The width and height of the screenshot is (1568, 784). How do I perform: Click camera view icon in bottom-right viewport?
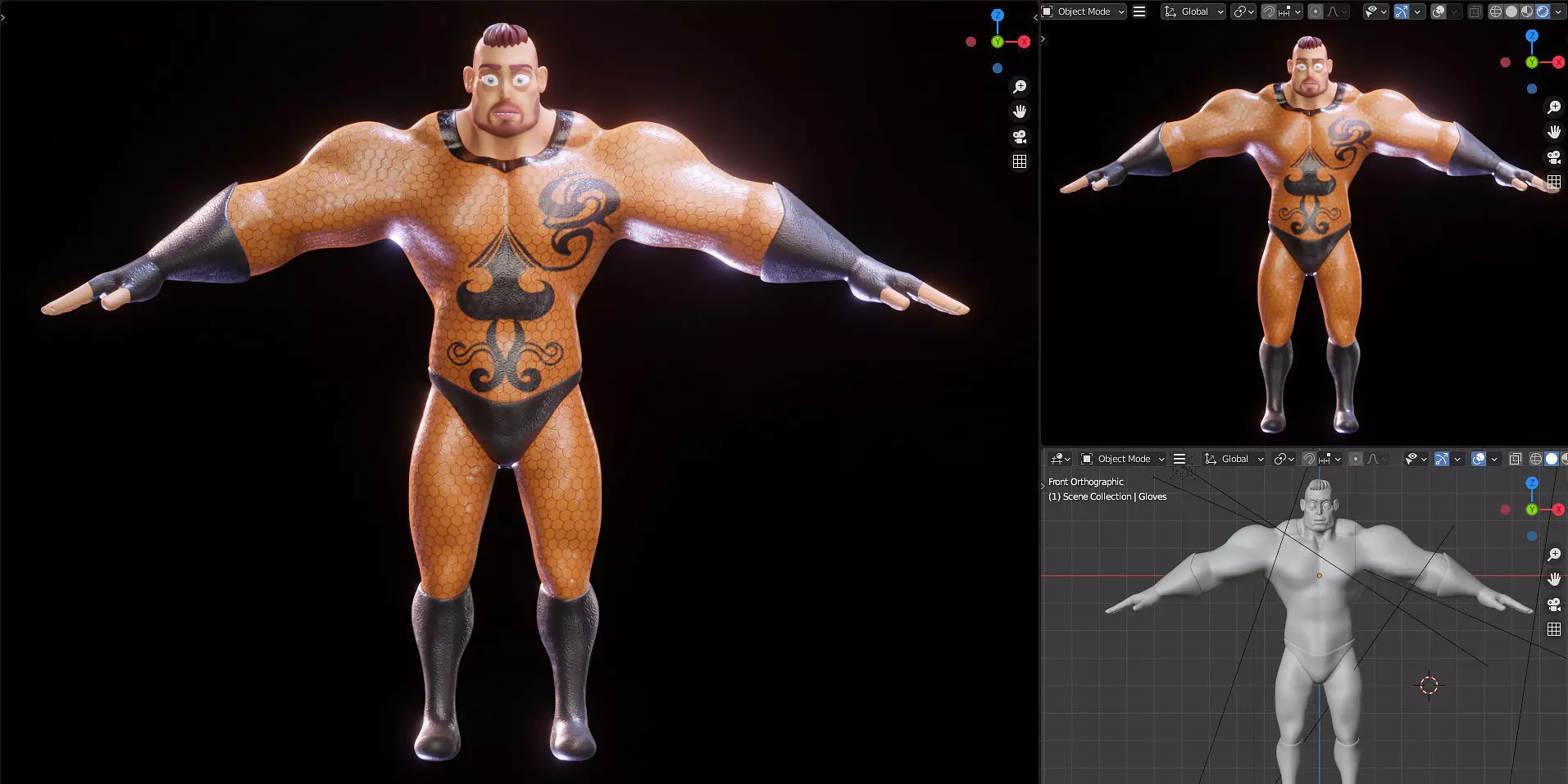[1554, 605]
